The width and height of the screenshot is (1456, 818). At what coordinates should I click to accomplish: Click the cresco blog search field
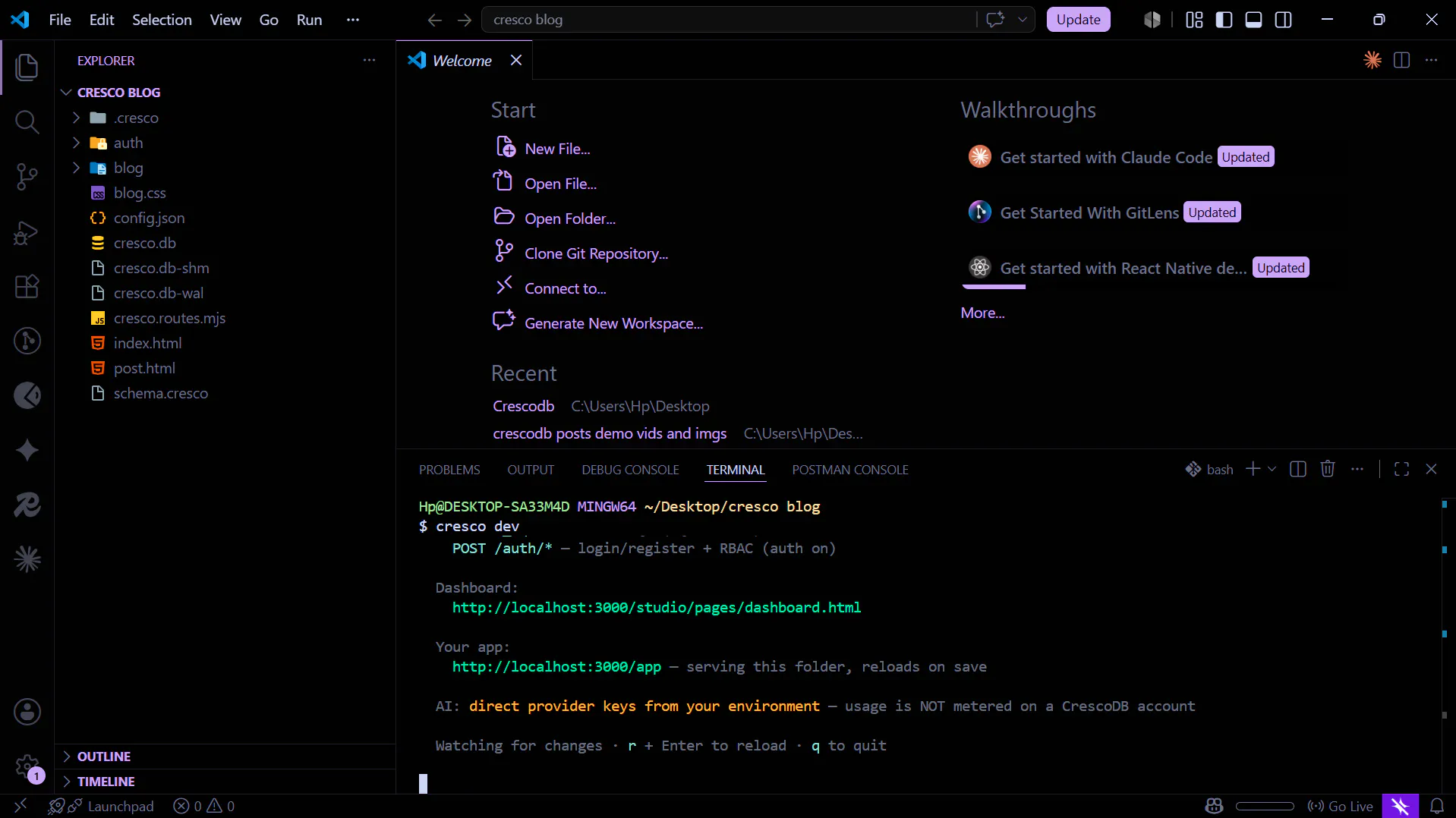tap(729, 20)
